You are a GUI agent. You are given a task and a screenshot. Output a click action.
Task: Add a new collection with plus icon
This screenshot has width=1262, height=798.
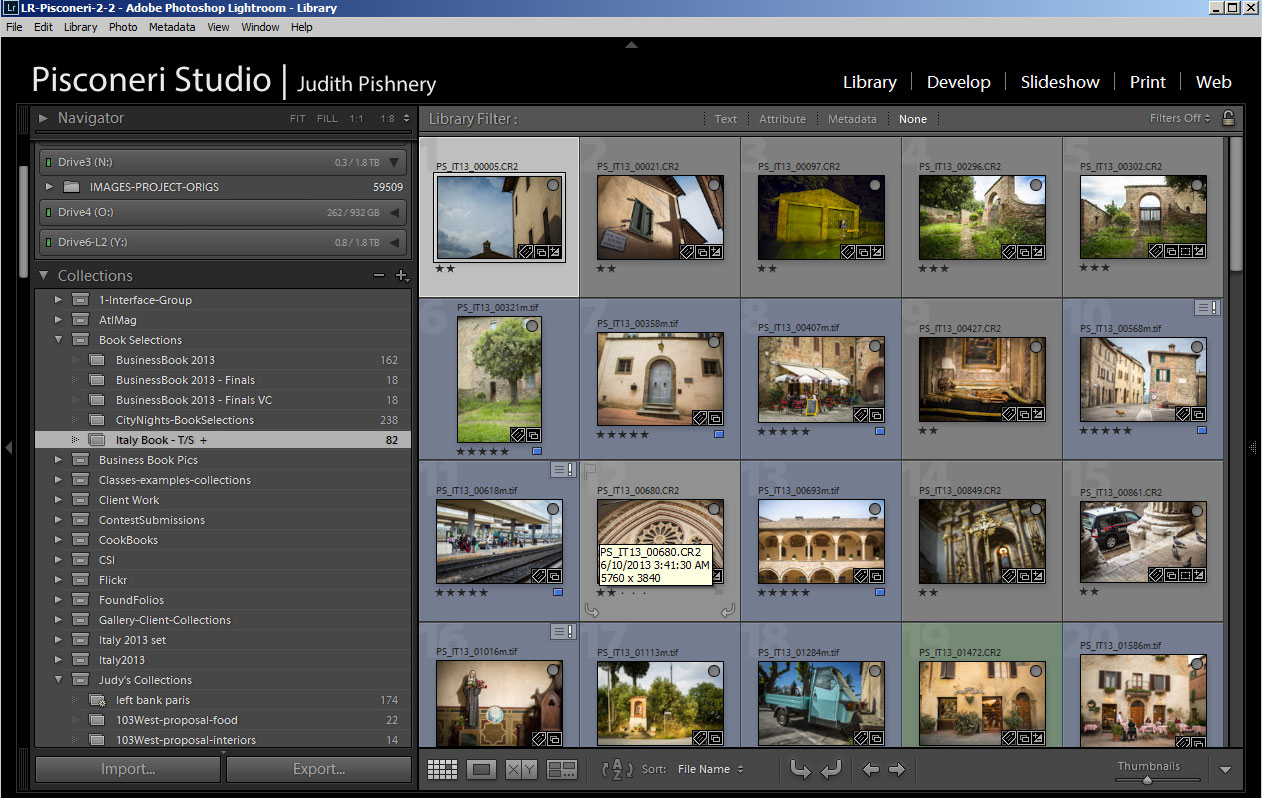(x=402, y=275)
